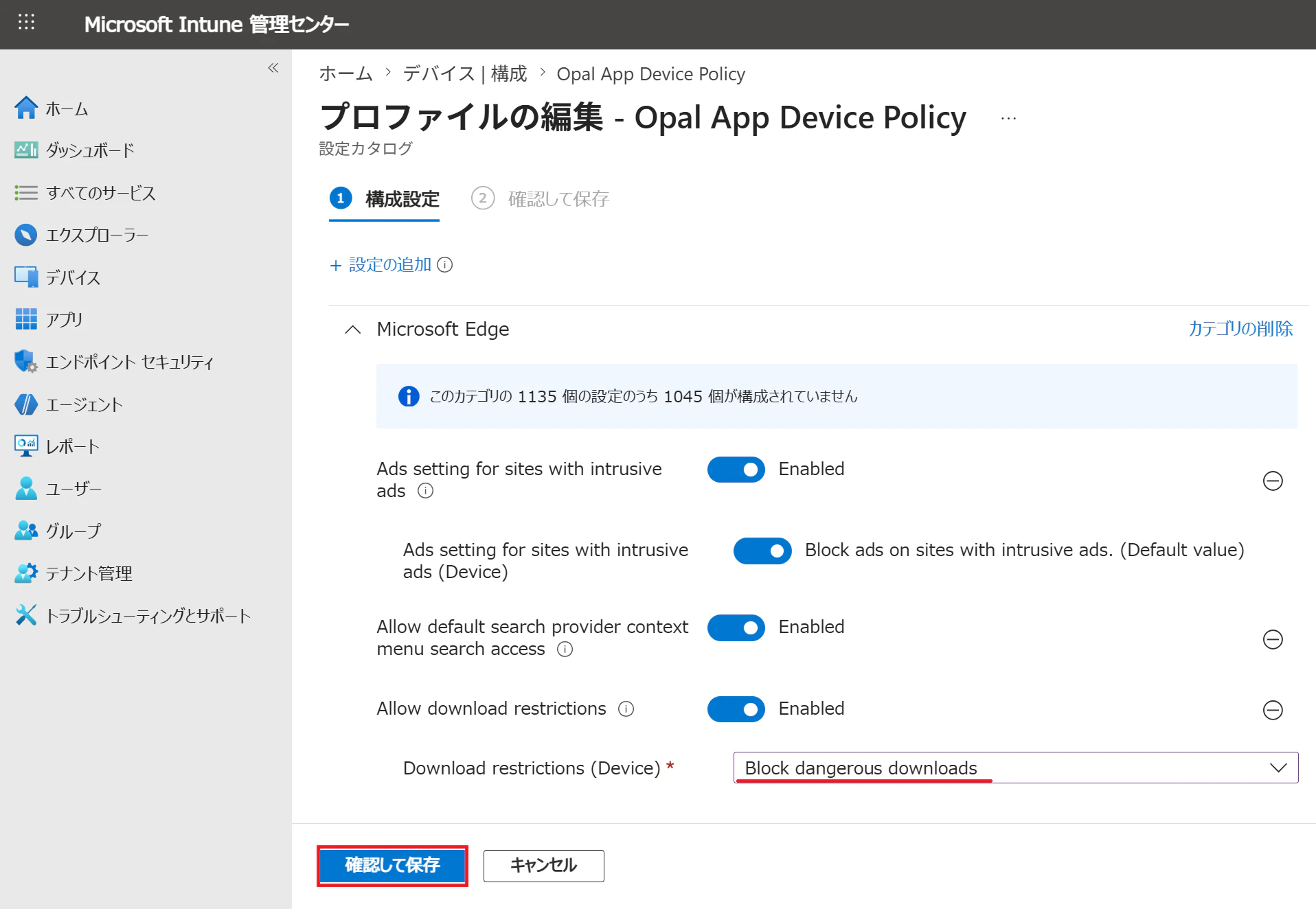Click 確認して保存 blue button
Viewport: 1316px width, 909px height.
[x=392, y=865]
